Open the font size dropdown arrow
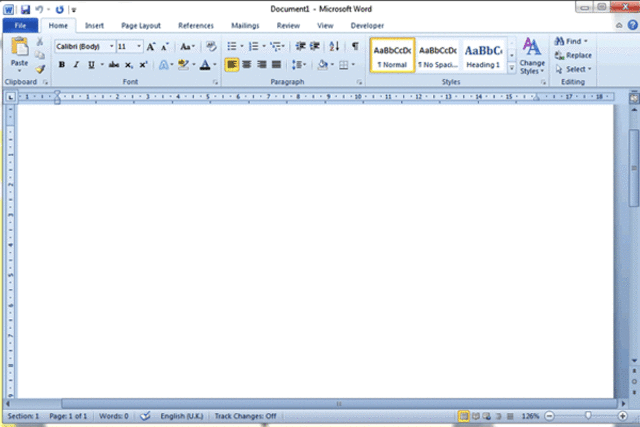 point(139,46)
